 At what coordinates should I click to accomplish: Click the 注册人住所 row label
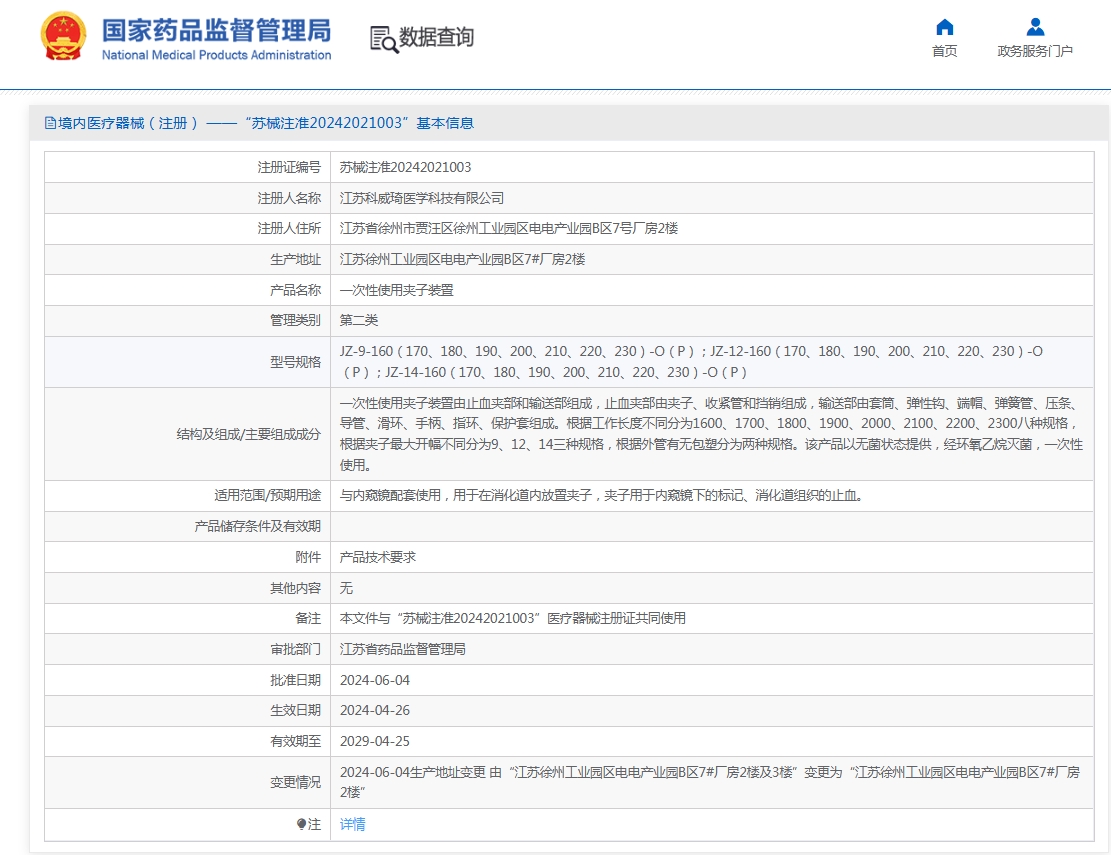pos(289,229)
